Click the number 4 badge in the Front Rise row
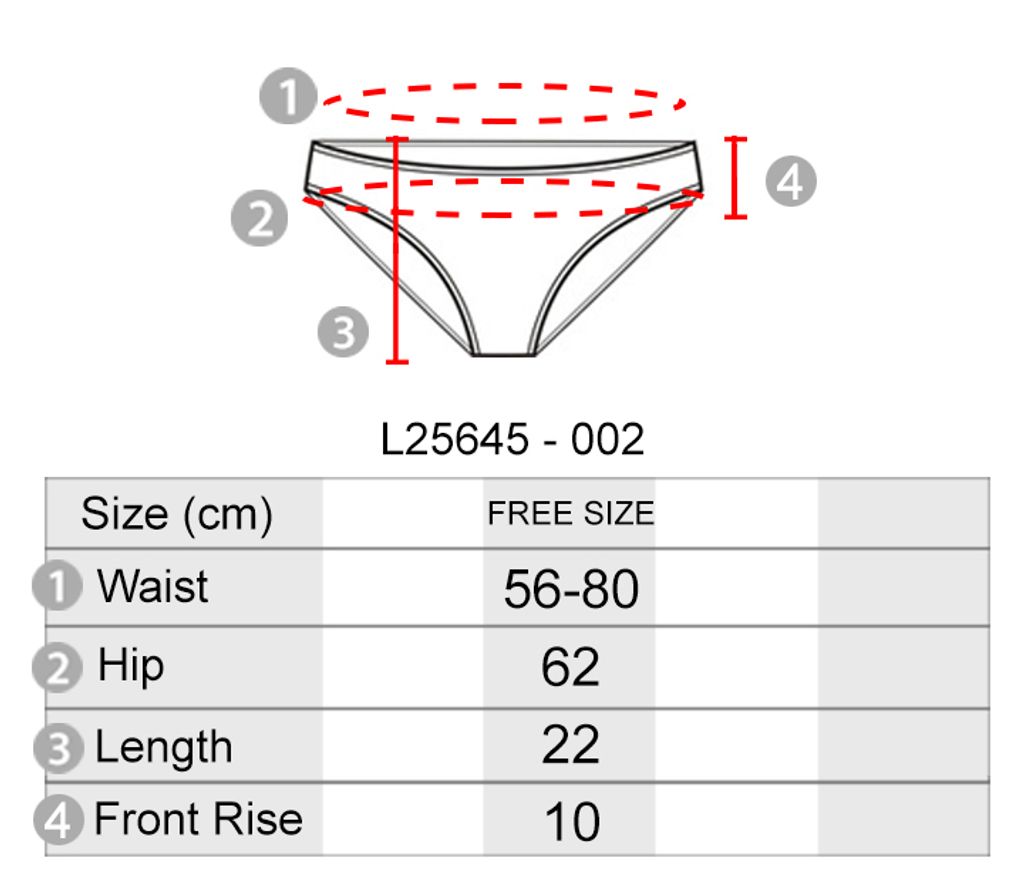 tap(59, 820)
